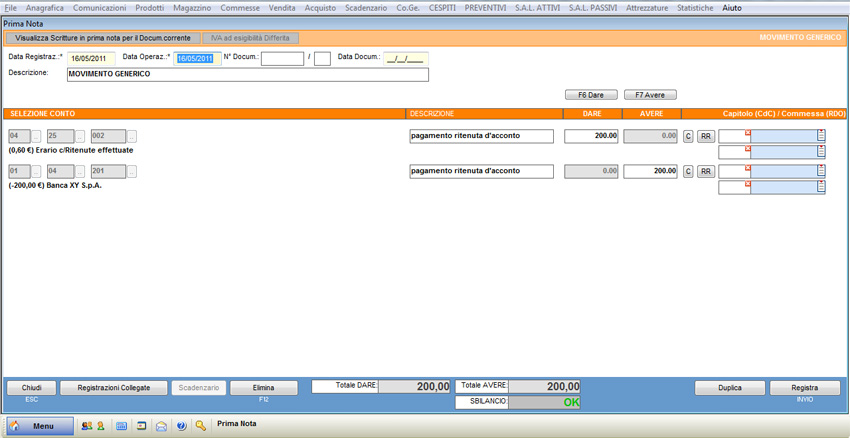
Task: Open the Magazzino menu
Action: 191,7
